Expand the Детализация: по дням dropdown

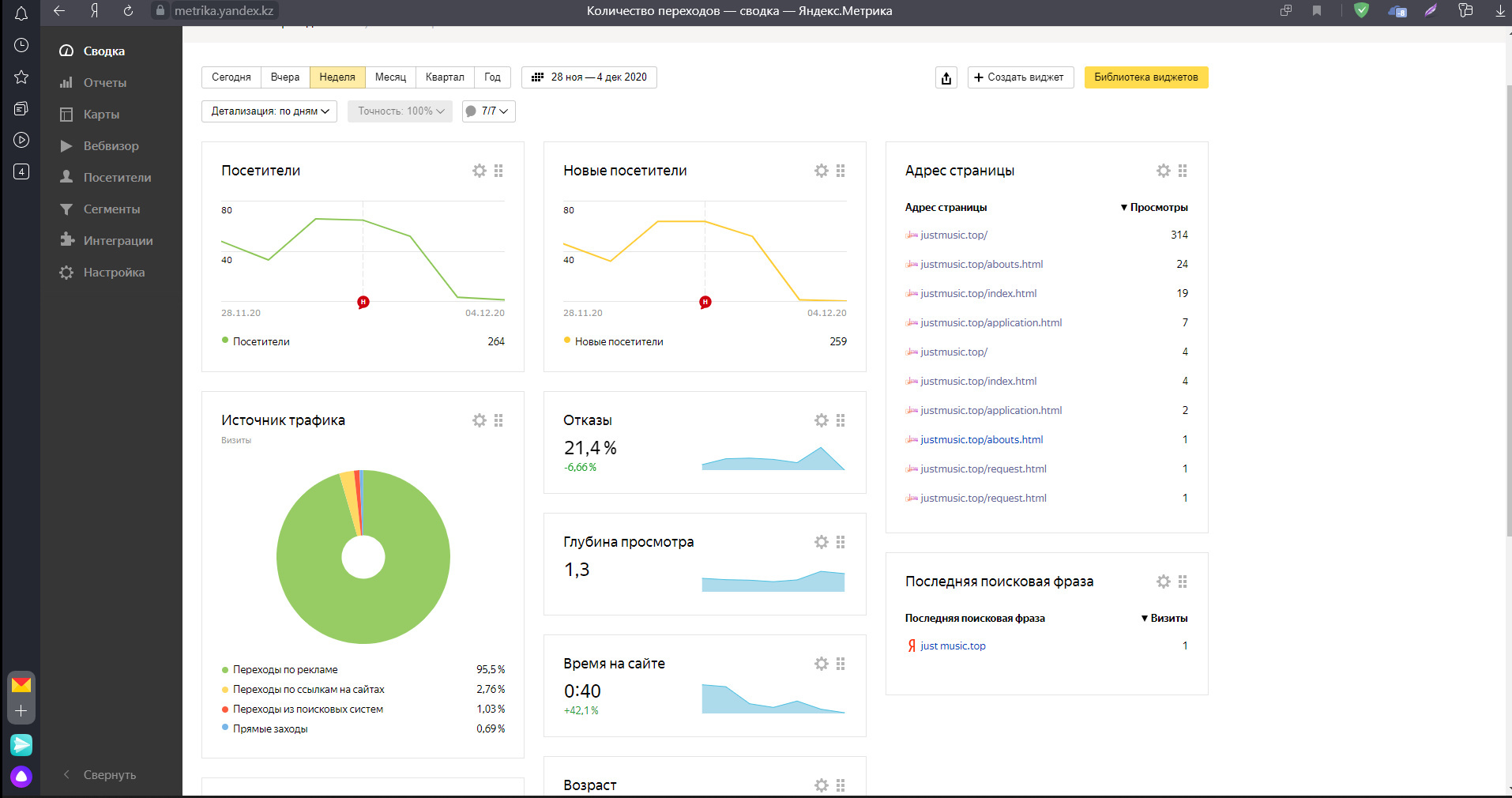(x=269, y=111)
